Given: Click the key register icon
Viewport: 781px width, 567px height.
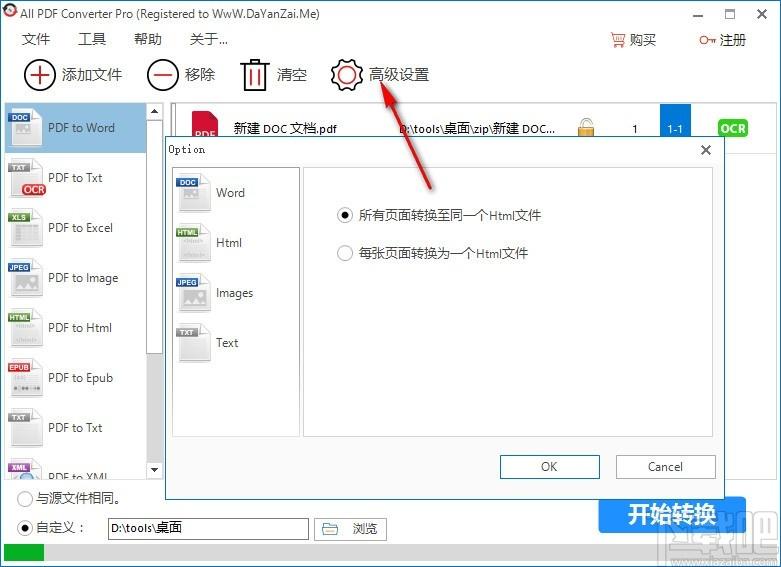Looking at the screenshot, I should point(707,40).
